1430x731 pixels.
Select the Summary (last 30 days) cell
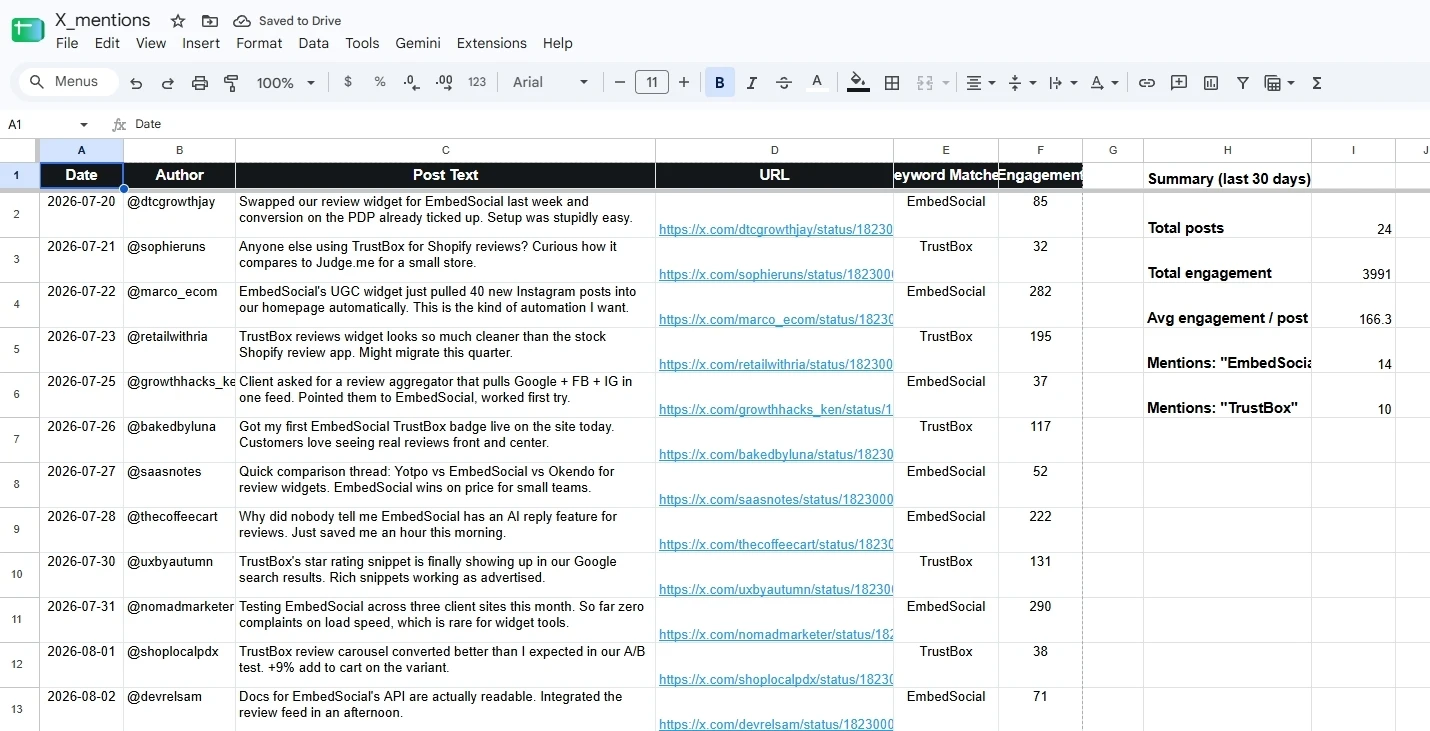(1228, 176)
